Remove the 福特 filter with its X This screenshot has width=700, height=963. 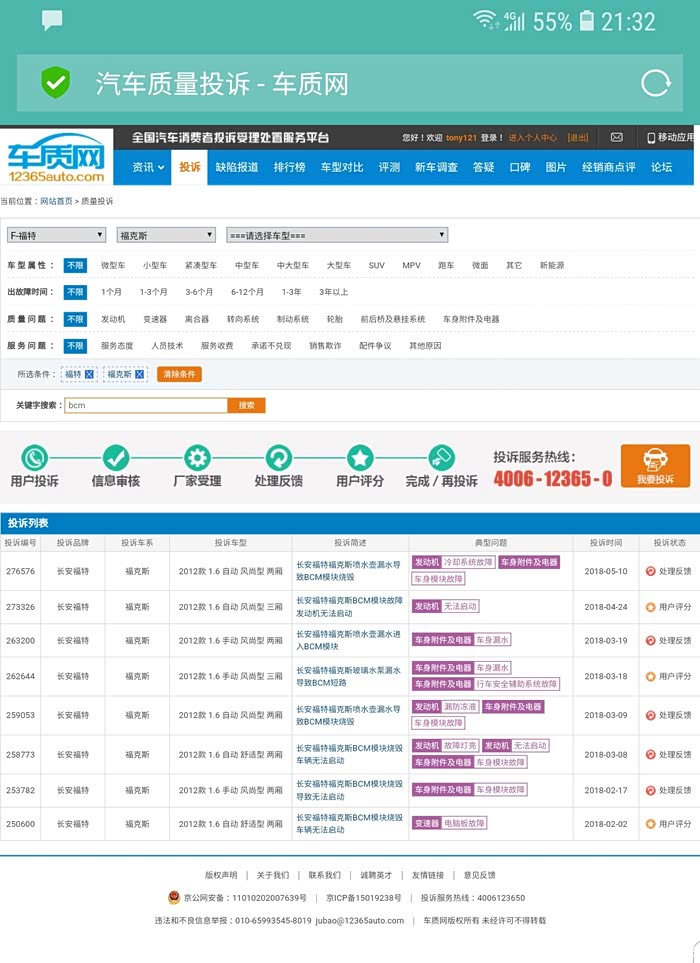89,374
